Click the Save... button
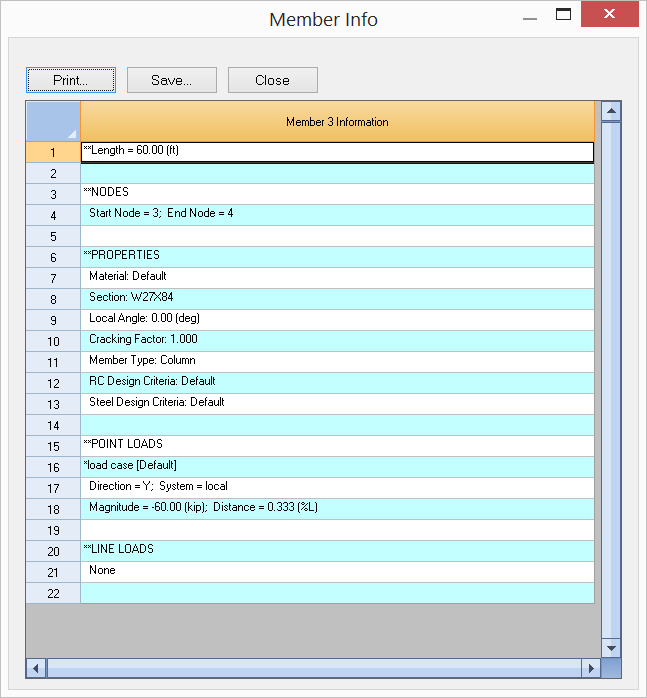This screenshot has width=647, height=698. pyautogui.click(x=172, y=80)
